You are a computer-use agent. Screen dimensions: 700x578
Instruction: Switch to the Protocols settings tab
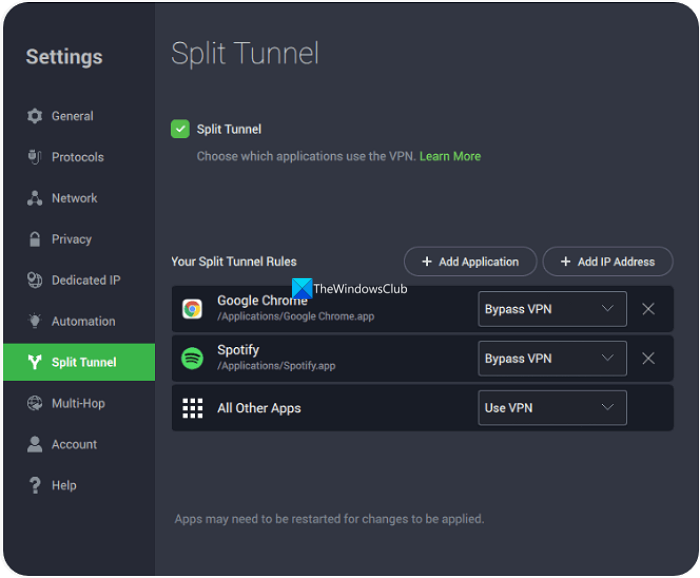[77, 157]
